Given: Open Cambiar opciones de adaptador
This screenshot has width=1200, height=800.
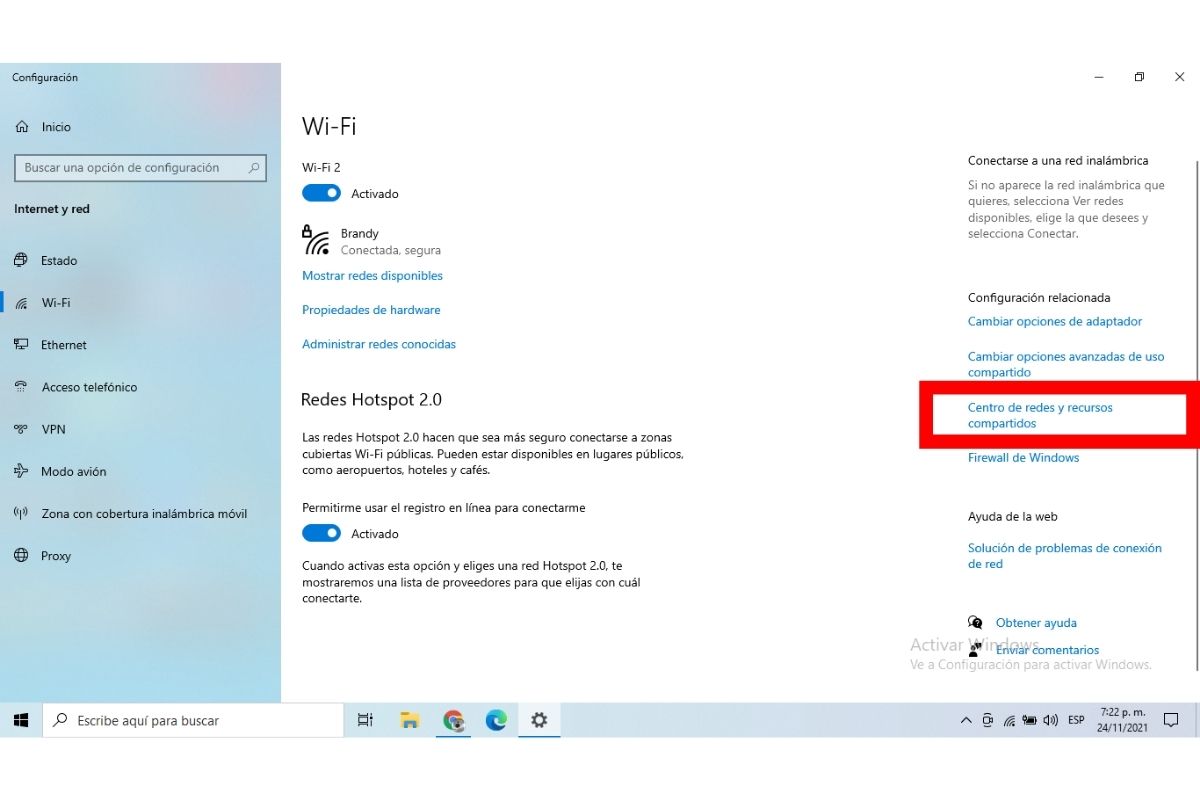Looking at the screenshot, I should [x=1055, y=322].
